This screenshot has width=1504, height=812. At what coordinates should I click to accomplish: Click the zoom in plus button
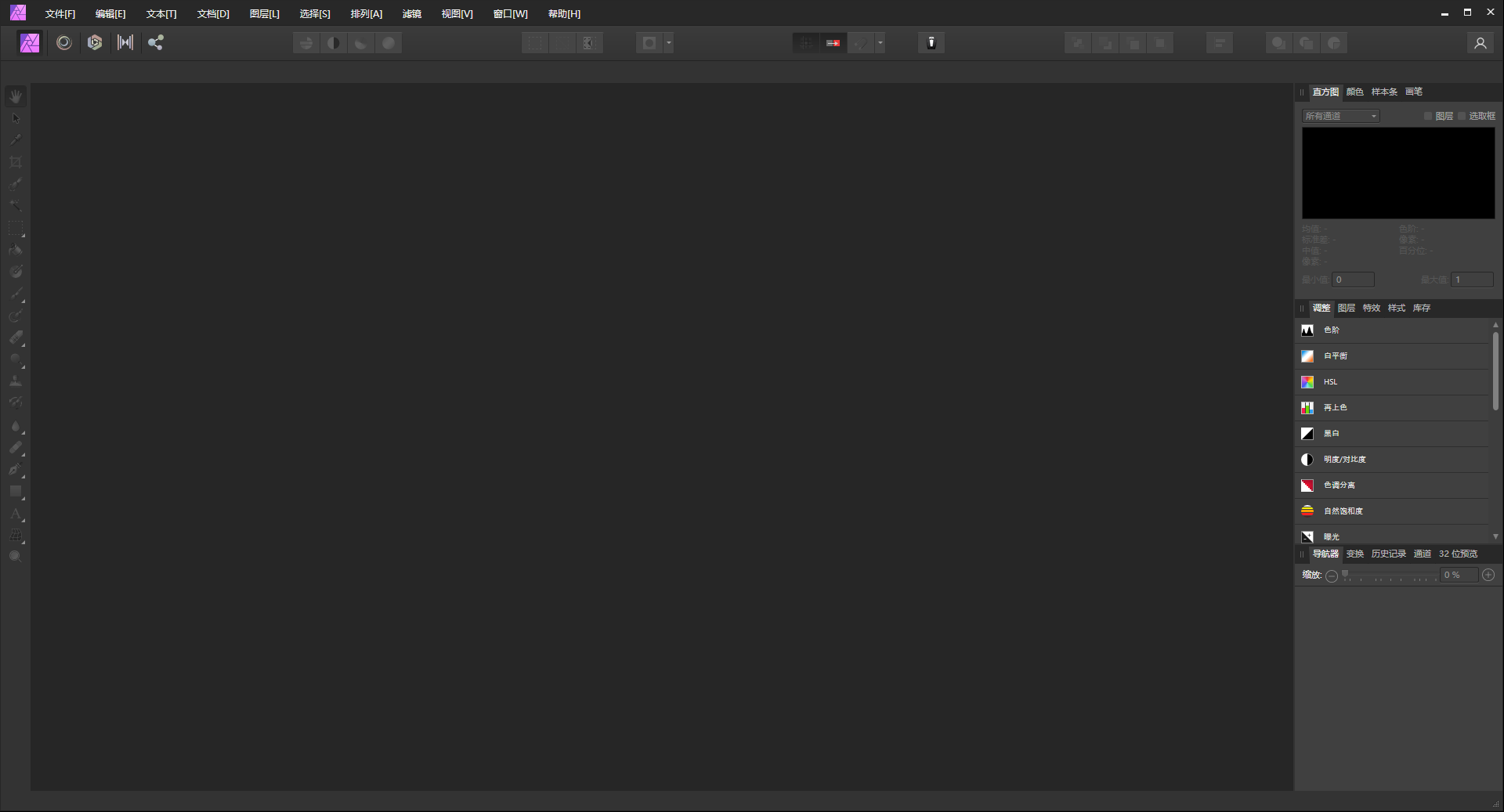click(1488, 576)
